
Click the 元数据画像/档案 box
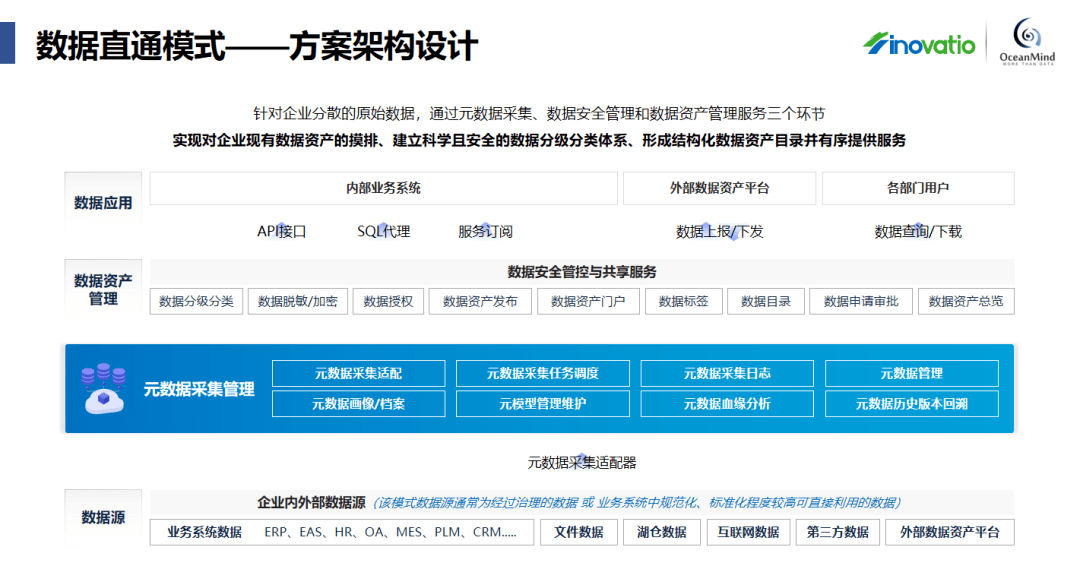[358, 403]
